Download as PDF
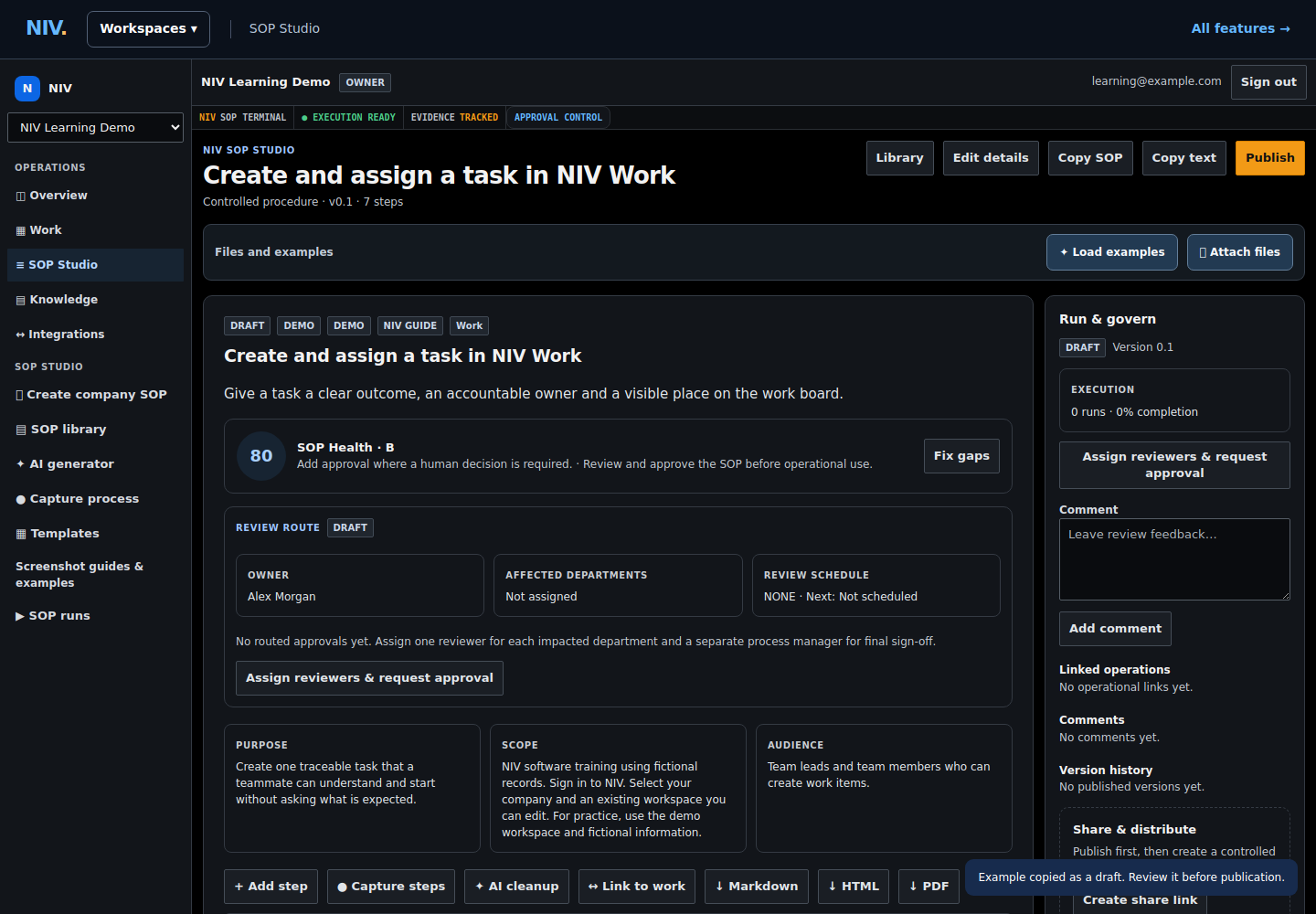Viewport: 1316px width, 914px height. [929, 887]
